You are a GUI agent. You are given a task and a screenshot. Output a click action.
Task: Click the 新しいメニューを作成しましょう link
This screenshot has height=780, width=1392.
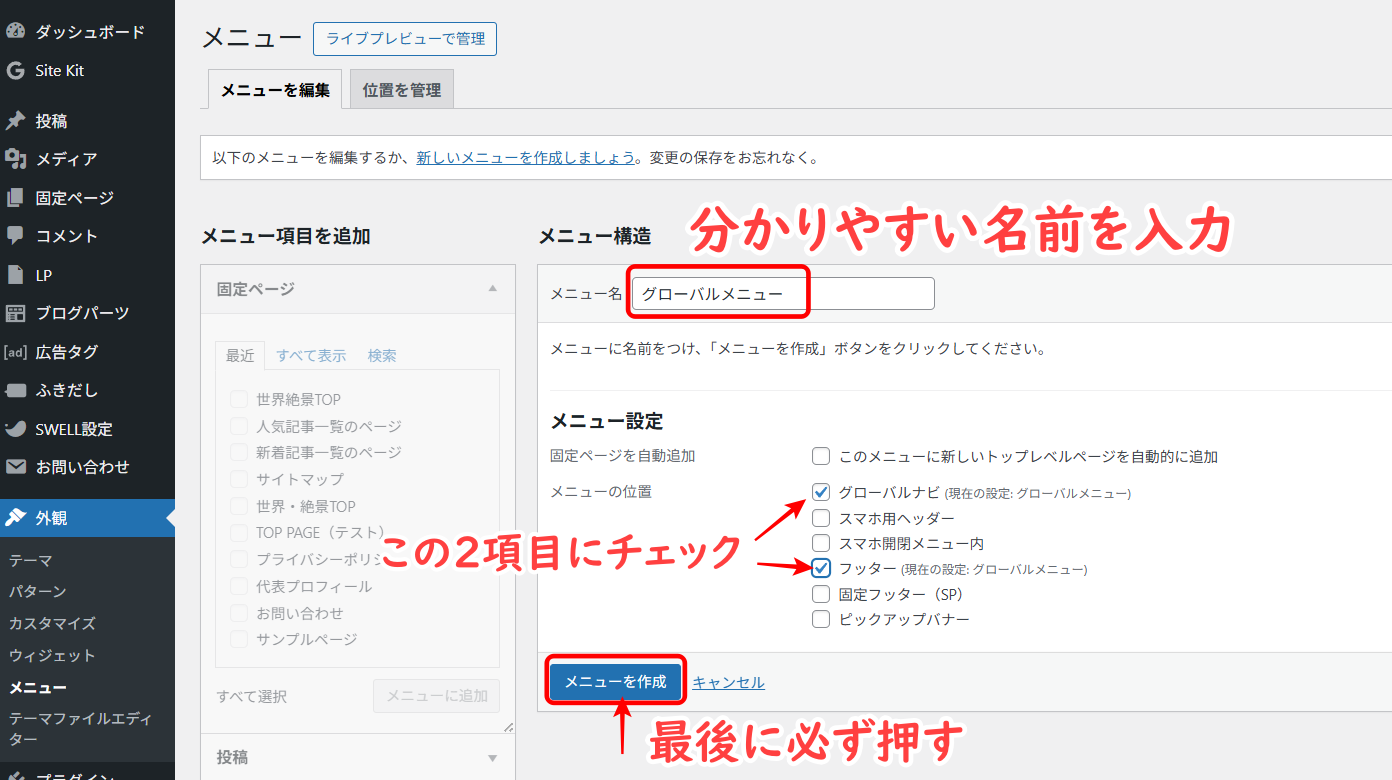point(526,158)
